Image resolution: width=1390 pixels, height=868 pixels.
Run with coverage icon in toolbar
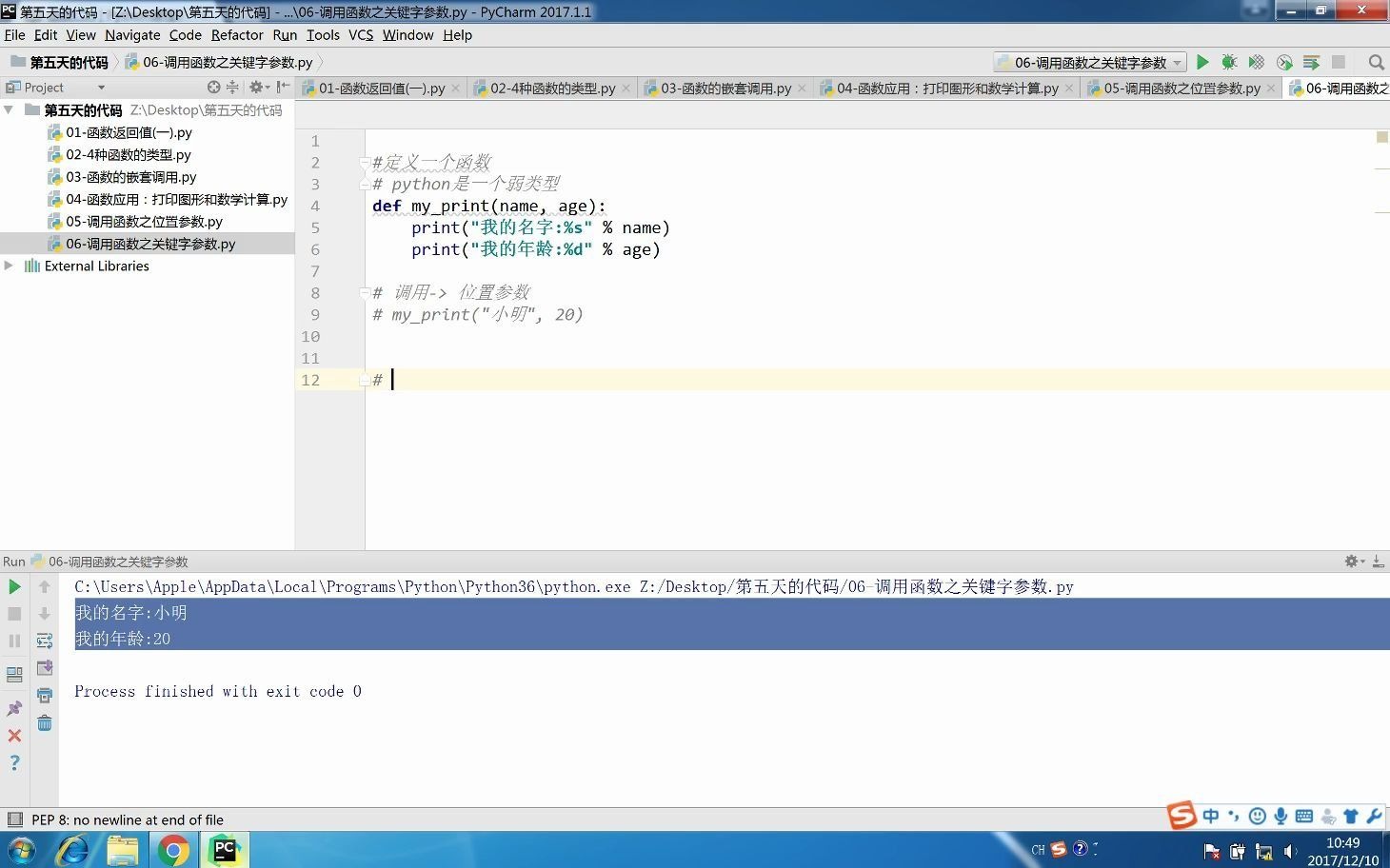[1257, 62]
